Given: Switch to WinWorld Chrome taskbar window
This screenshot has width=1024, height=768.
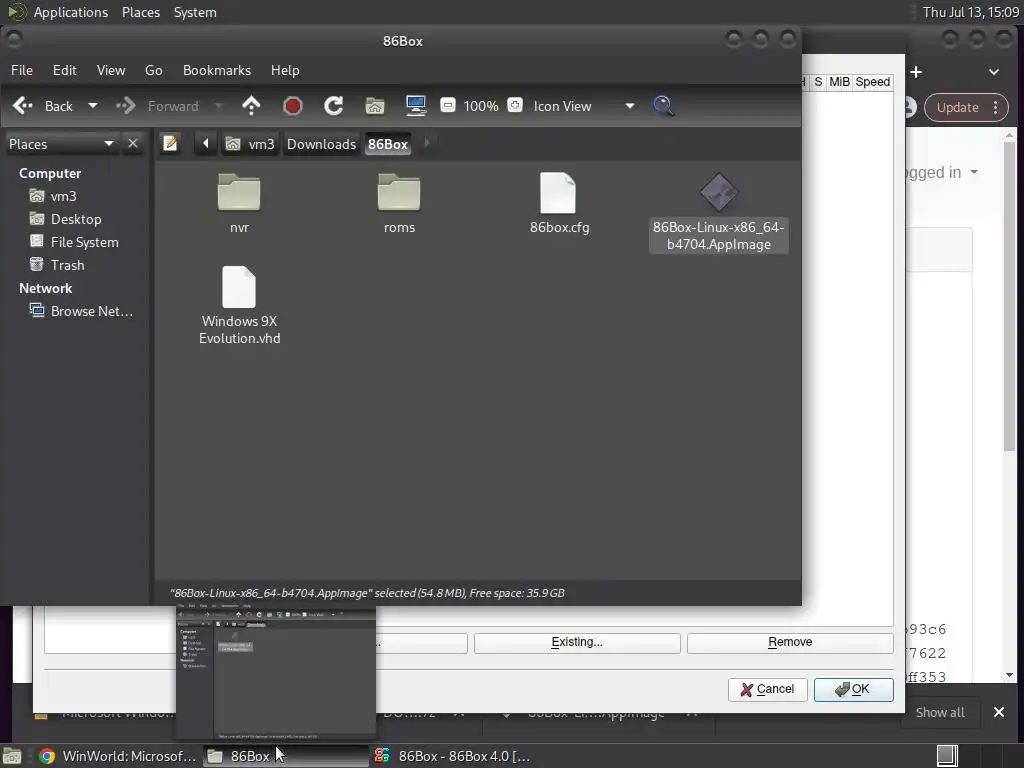Looking at the screenshot, I should coord(118,756).
